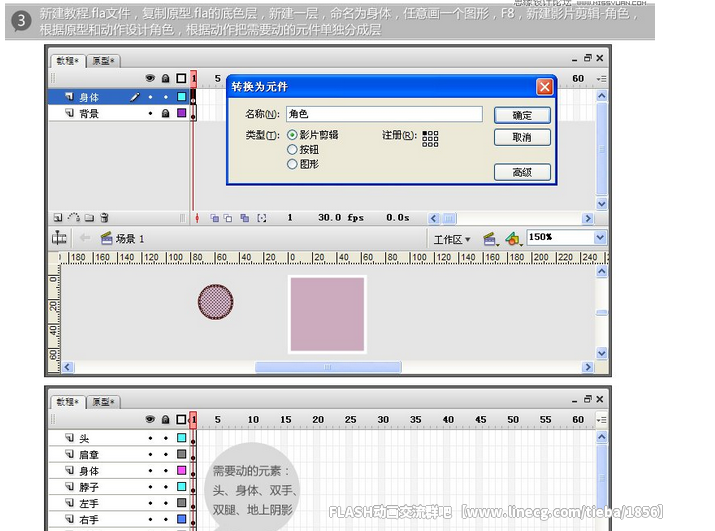Toggle the visibility dot of the 脖子 layer
The width and height of the screenshot is (715, 531).
(150, 487)
